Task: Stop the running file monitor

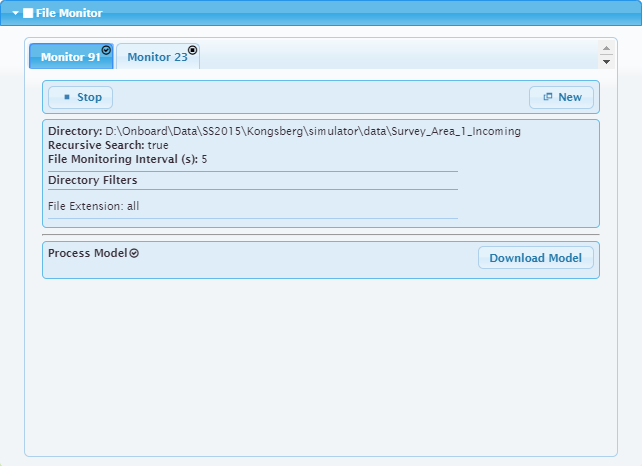Action: coord(81,97)
